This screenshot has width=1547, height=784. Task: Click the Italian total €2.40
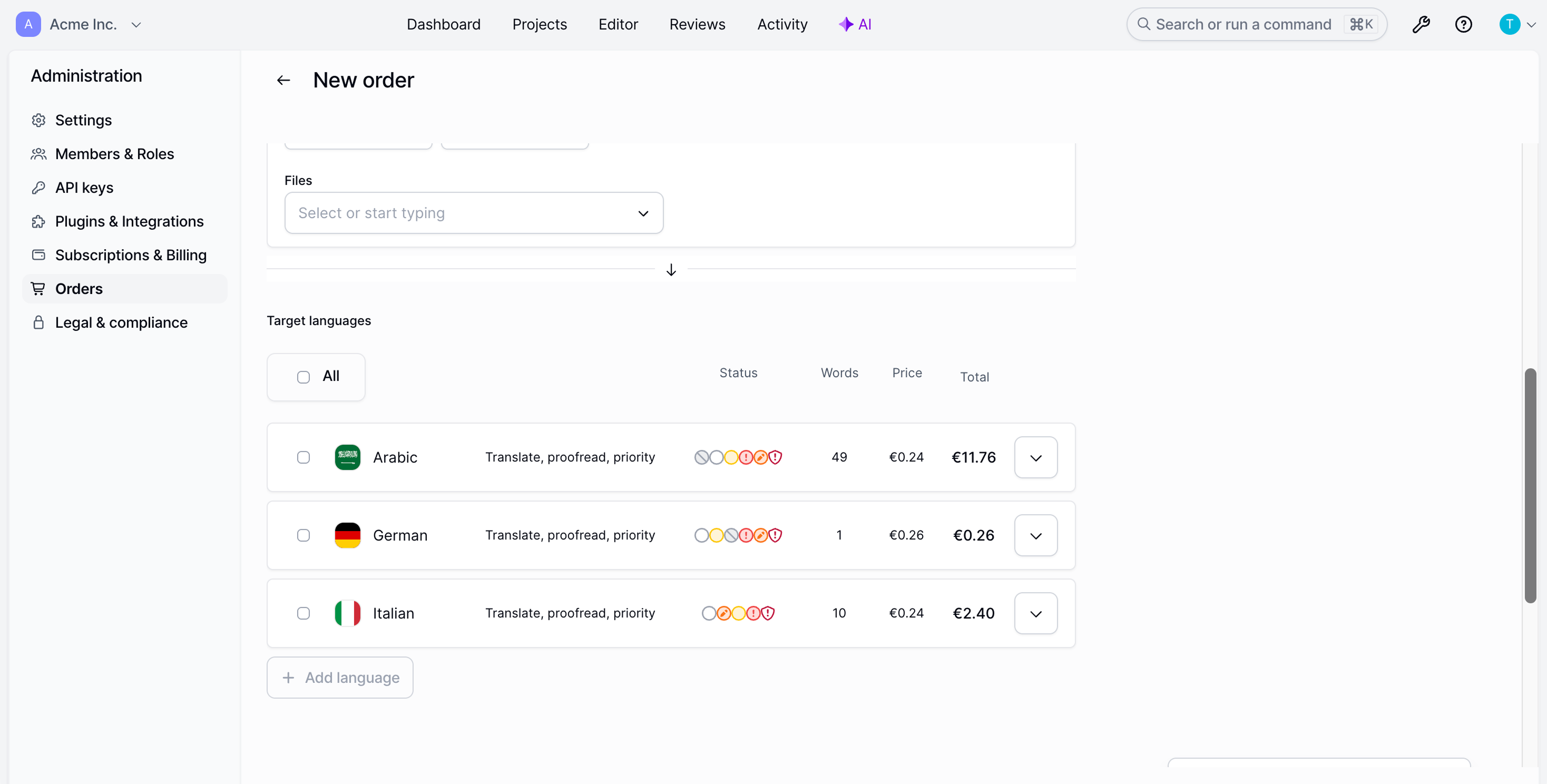pyautogui.click(x=974, y=613)
